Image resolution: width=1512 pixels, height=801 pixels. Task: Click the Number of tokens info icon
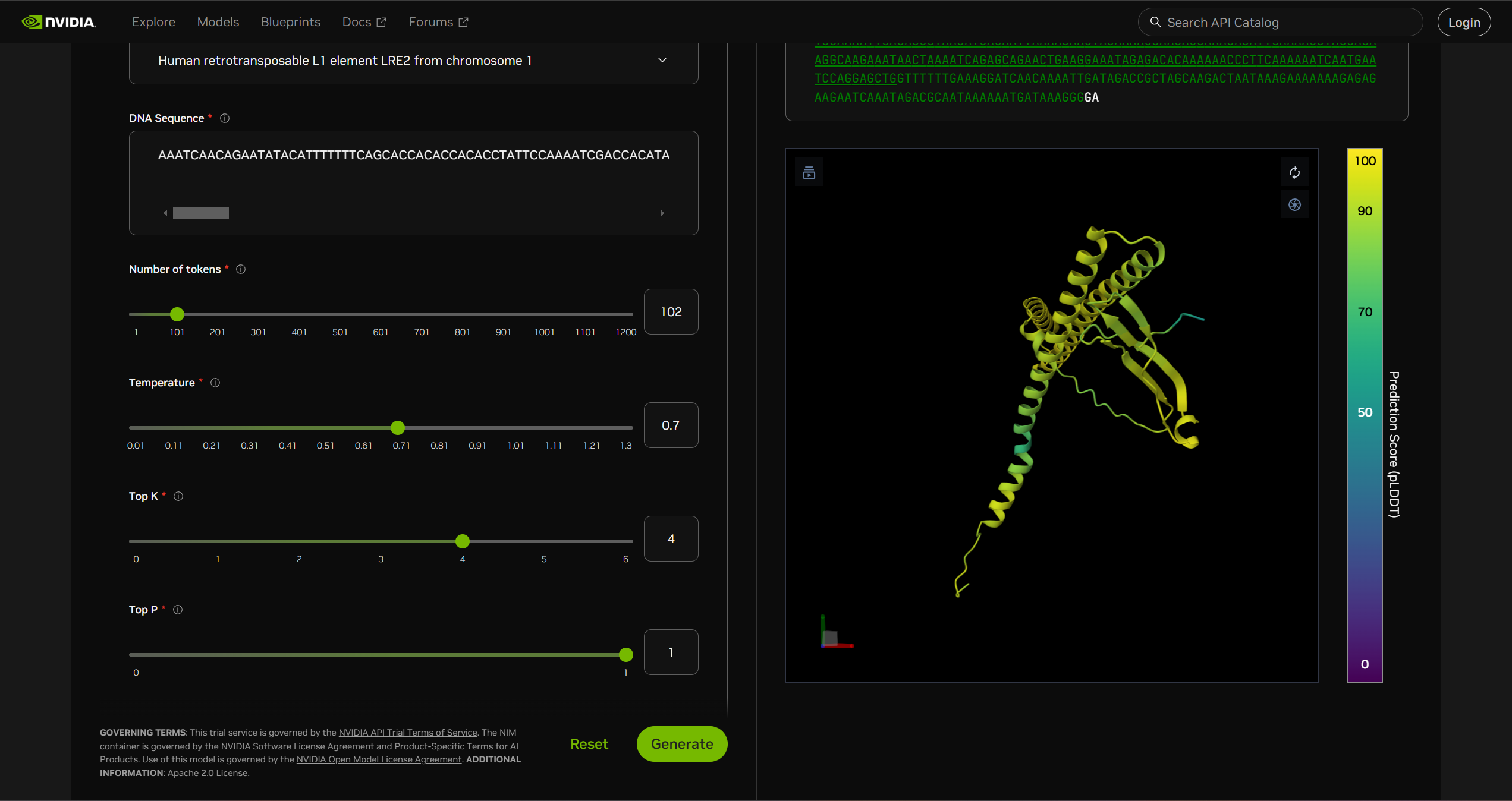(x=241, y=269)
